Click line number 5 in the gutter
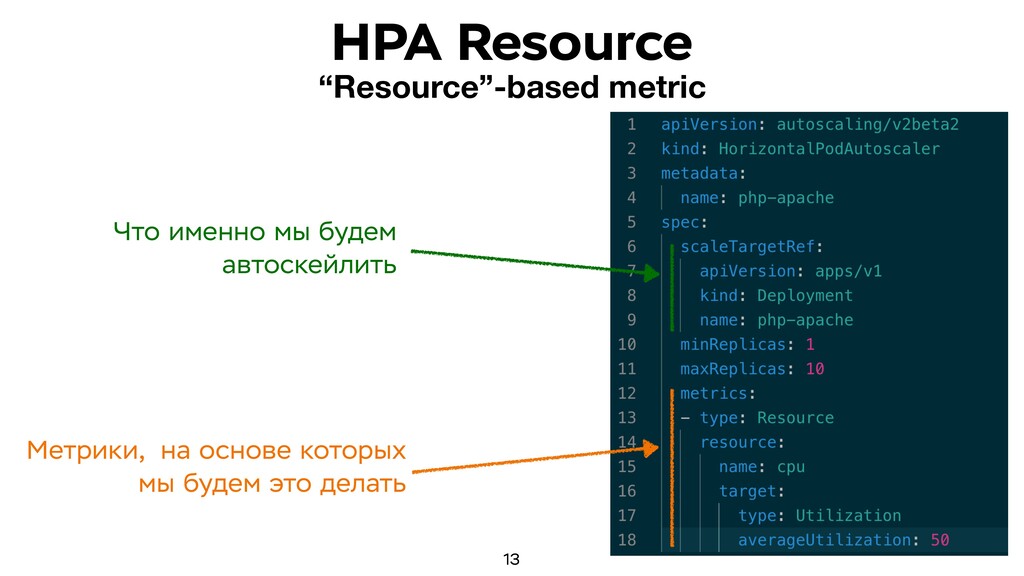The image size is (1024, 576). click(632, 223)
